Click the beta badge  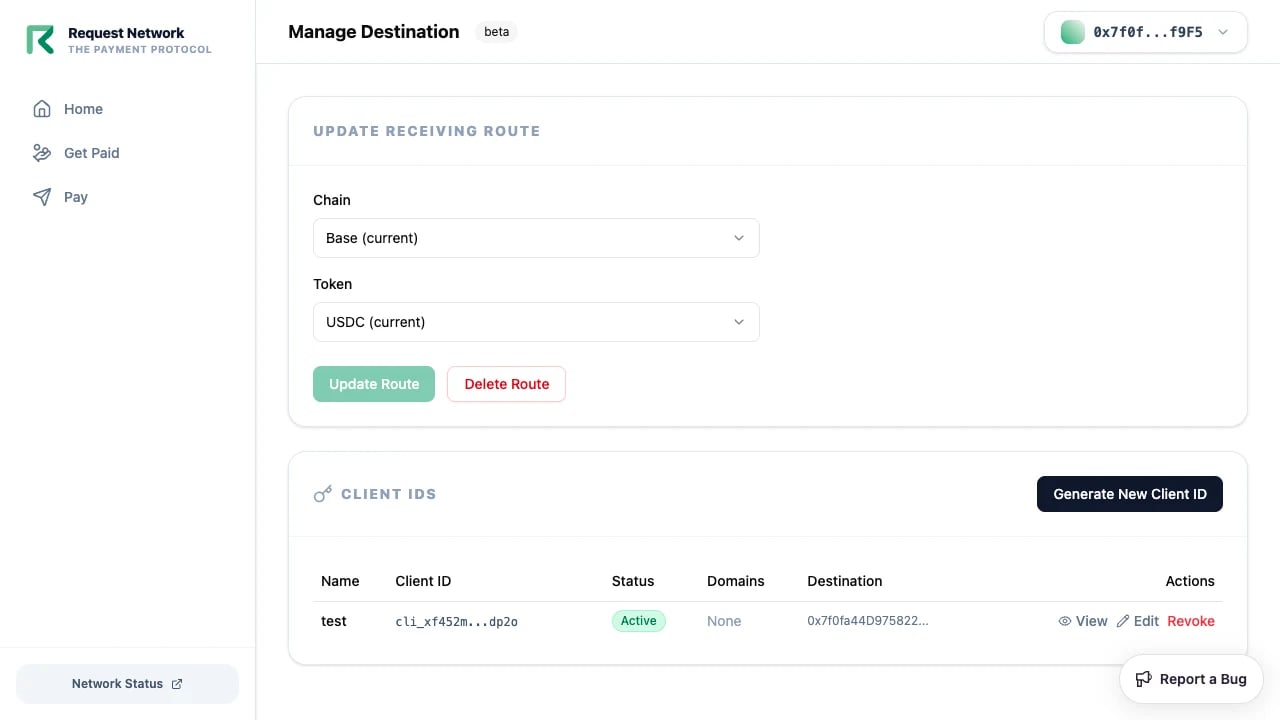coord(496,32)
